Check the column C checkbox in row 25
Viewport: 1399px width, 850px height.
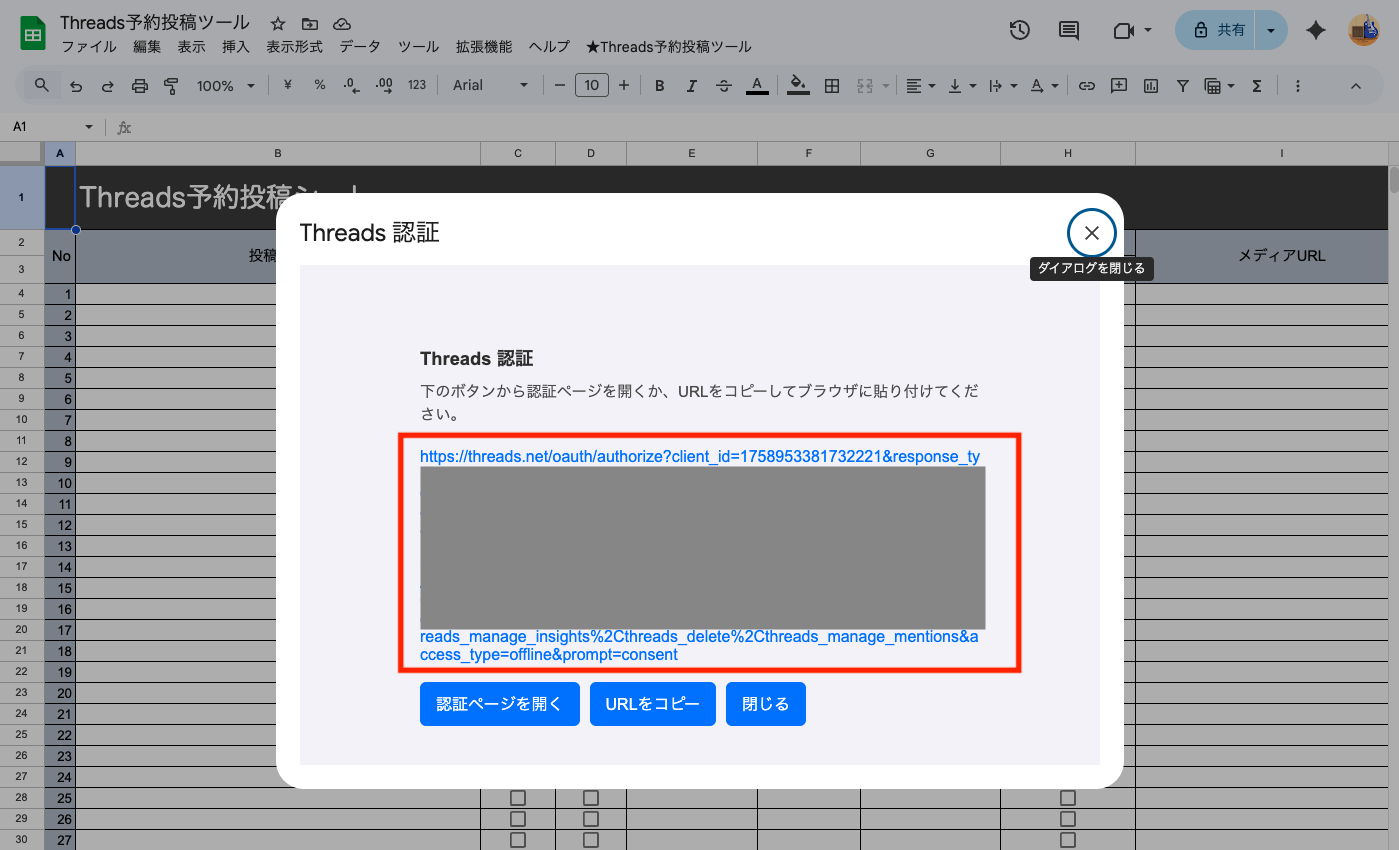tap(518, 798)
